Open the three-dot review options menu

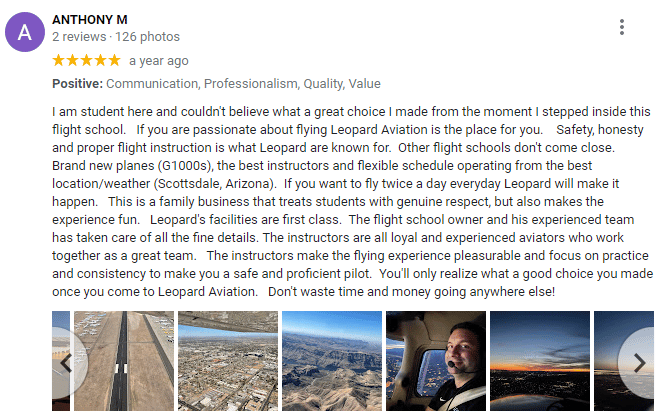click(621, 27)
